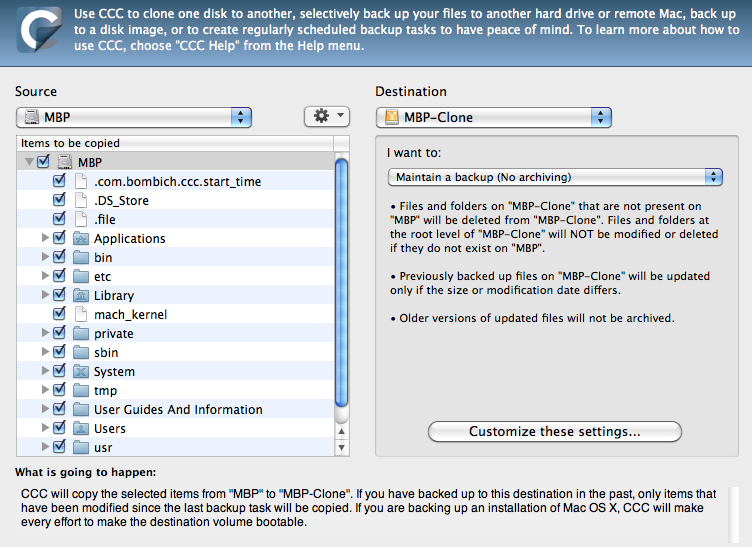Click the MBP-Clone drive icon in Destination popup
Viewport: 752px width, 547px height.
(392, 117)
